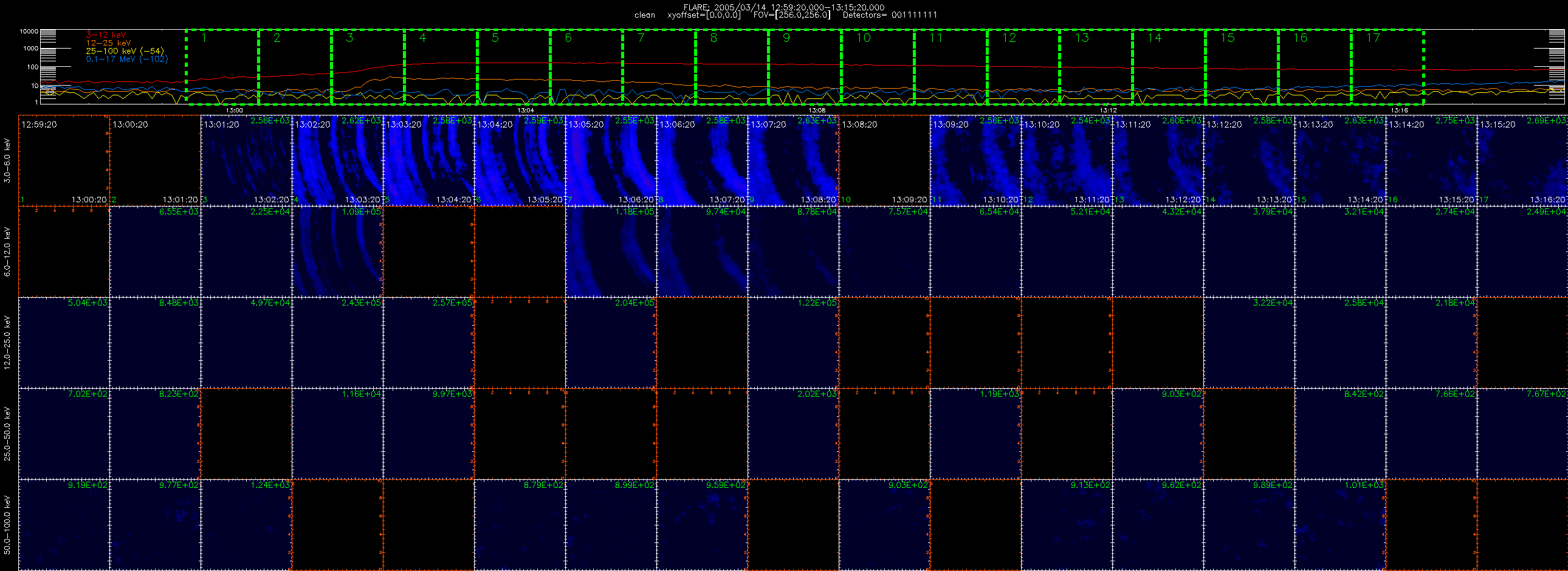Image resolution: width=1568 pixels, height=571 pixels.
Task: Open the 3-6 keV image panel numbered 4
Action: pyautogui.click(x=338, y=160)
